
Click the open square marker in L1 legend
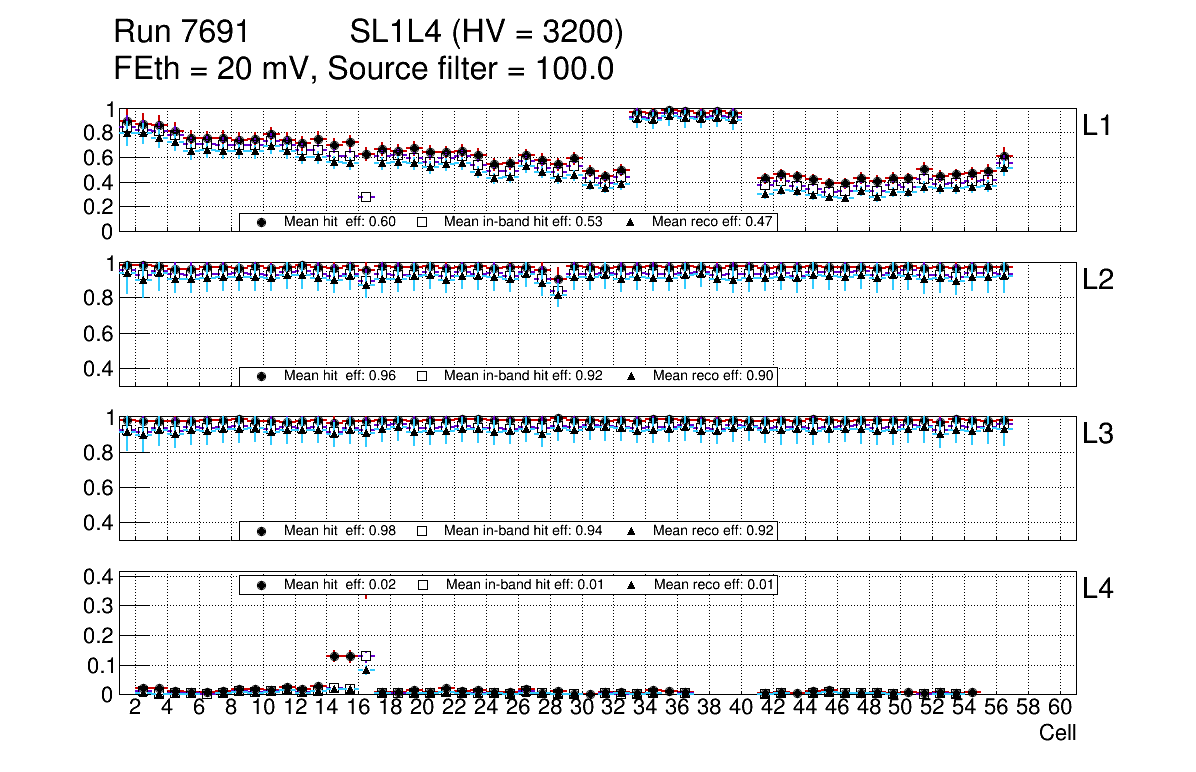[x=422, y=222]
